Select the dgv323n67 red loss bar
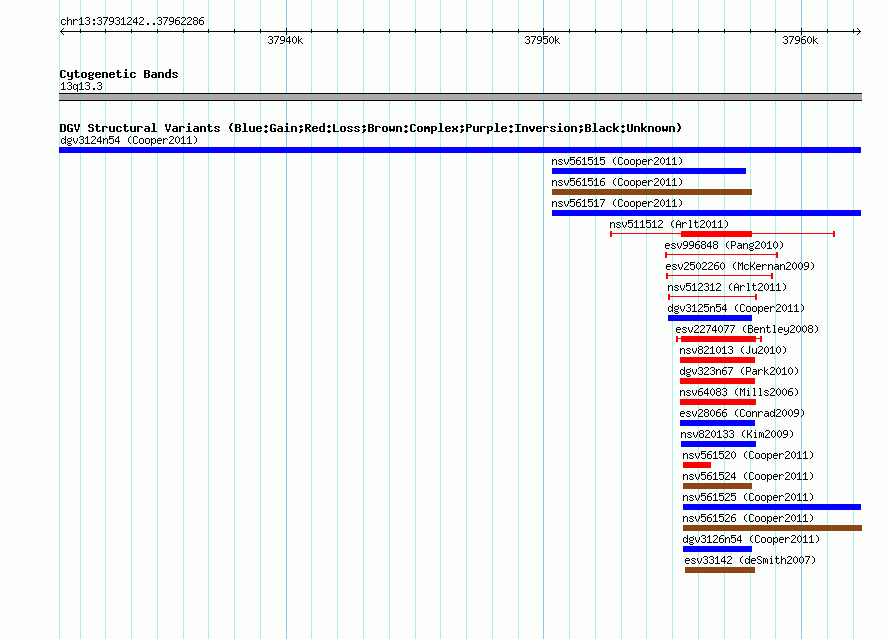Viewport: 890px width, 639px height. coord(717,381)
